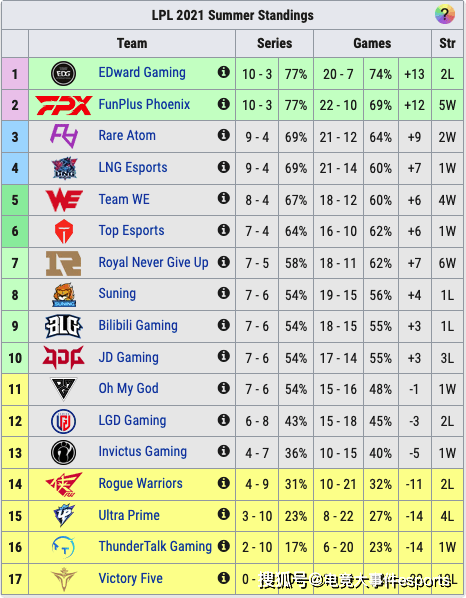
Task: Click the Ultra Prime team link
Action: click(129, 515)
